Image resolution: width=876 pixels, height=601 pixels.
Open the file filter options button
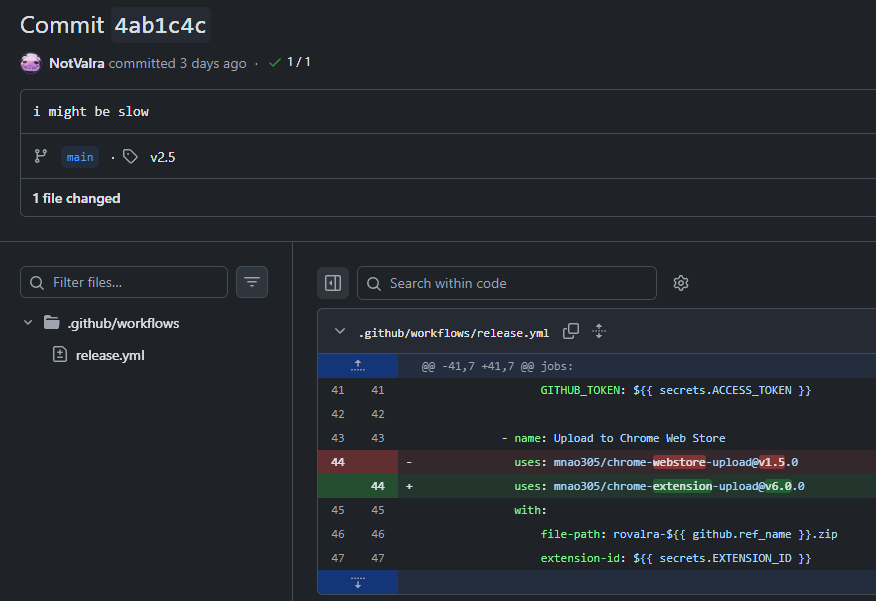(x=252, y=282)
